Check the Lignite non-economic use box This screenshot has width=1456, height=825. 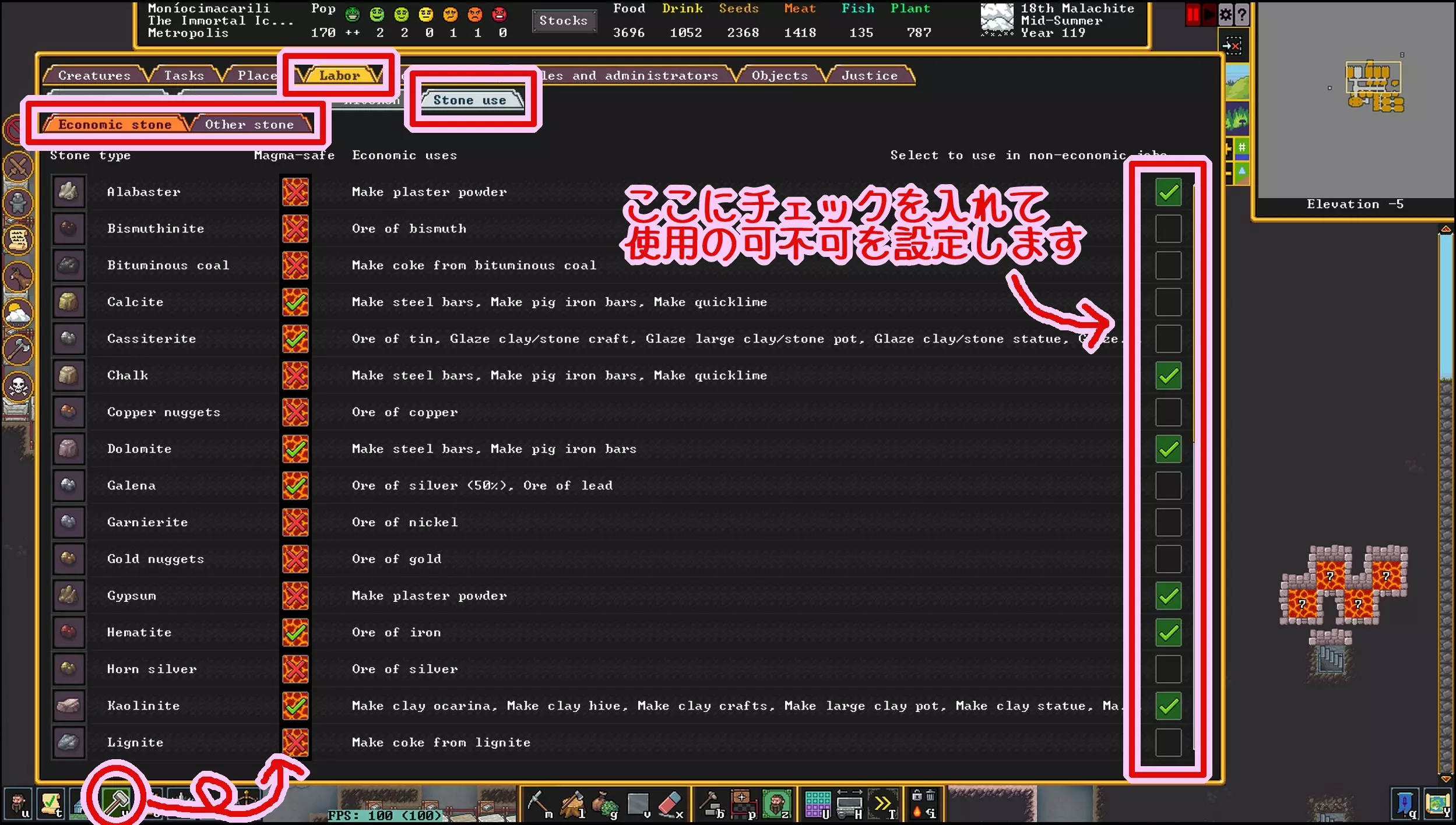[1168, 743]
